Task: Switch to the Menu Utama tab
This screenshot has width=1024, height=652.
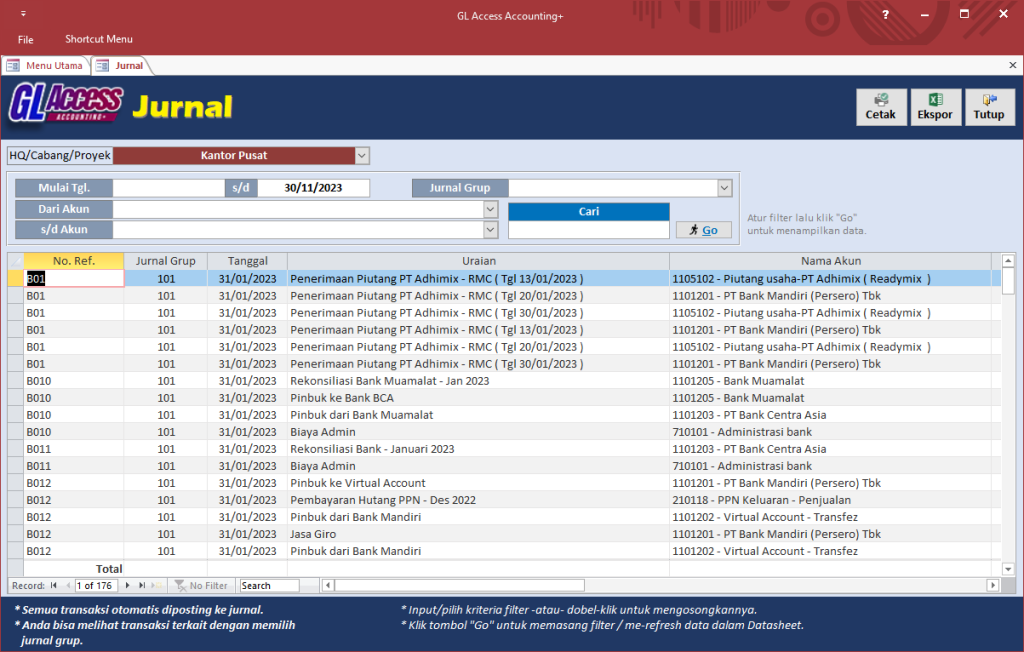Action: click(46, 66)
